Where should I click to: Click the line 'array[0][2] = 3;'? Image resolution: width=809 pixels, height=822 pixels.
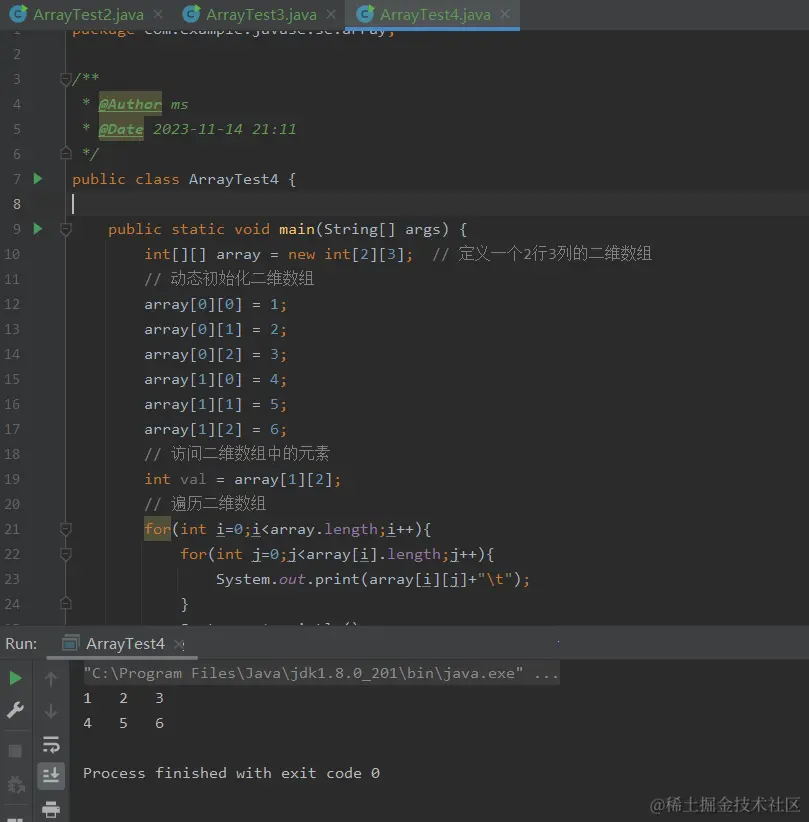215,354
